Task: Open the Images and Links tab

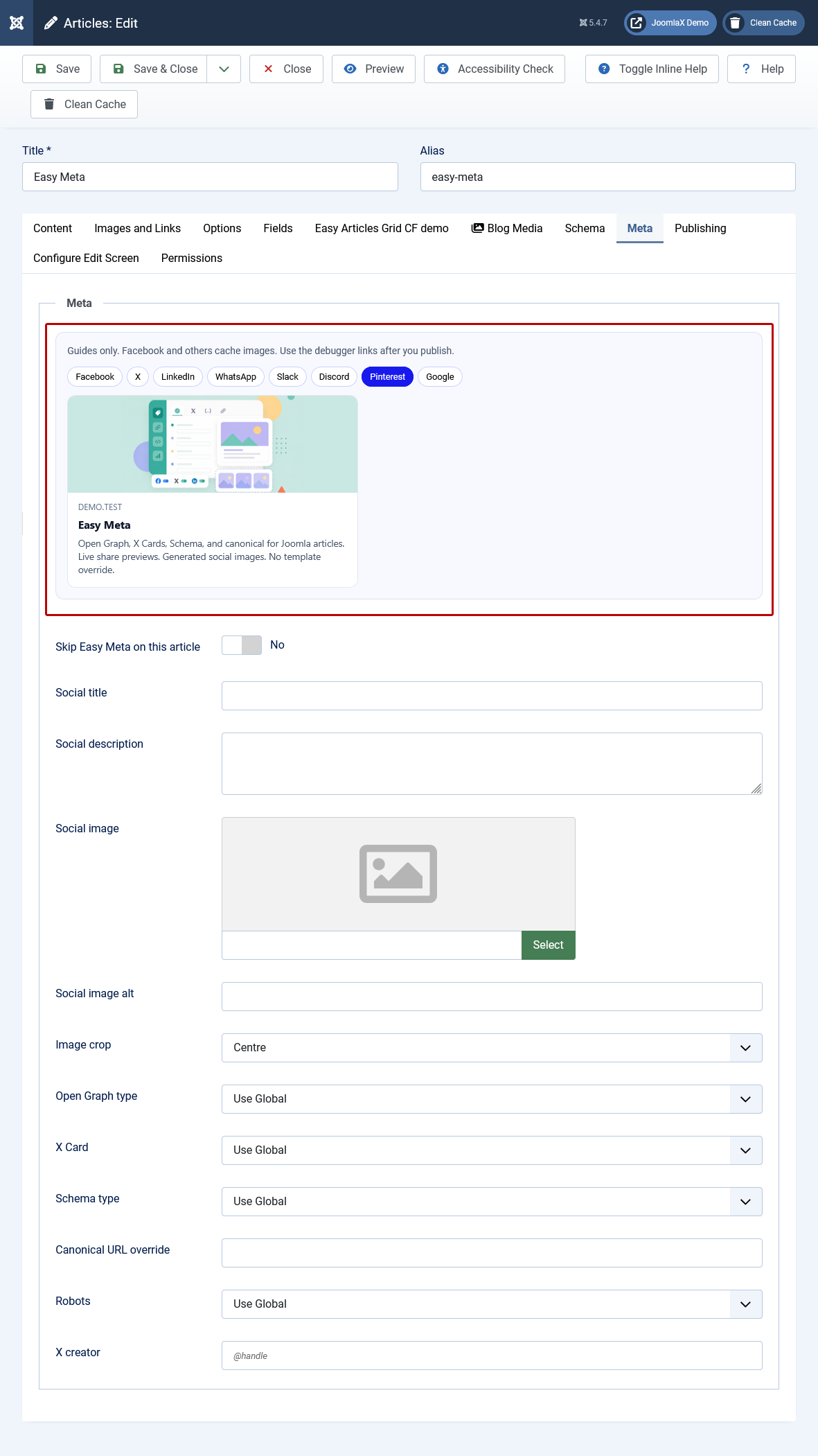Action: coord(137,229)
